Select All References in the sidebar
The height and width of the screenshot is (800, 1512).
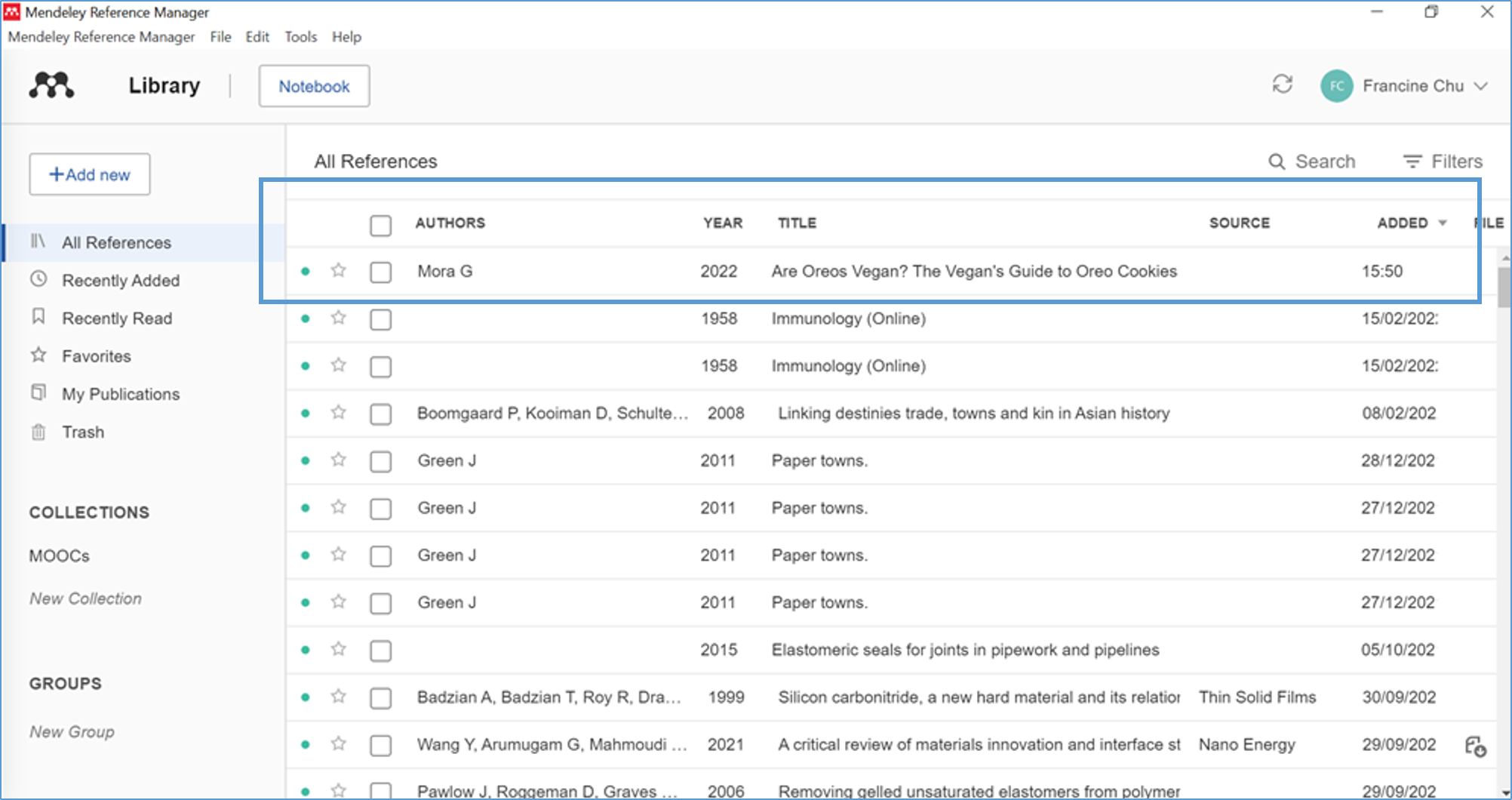coord(116,242)
